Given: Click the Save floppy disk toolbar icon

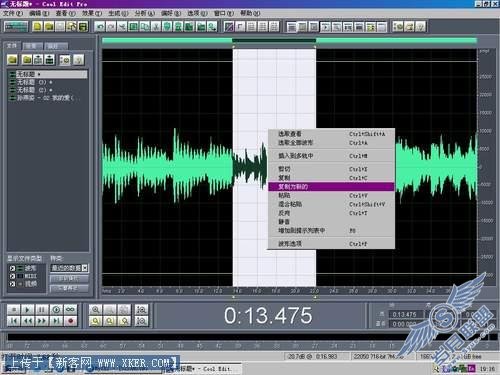Looking at the screenshot, I should [x=83, y=26].
